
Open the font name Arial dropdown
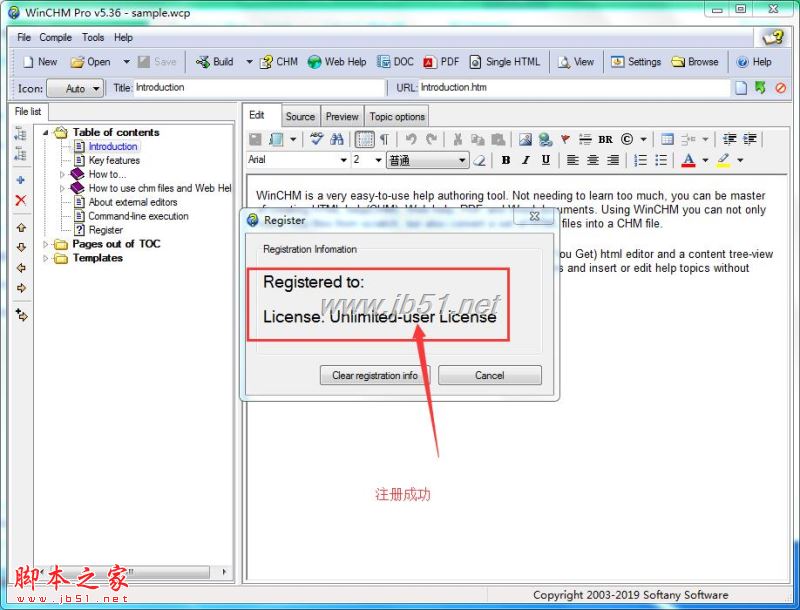344,160
